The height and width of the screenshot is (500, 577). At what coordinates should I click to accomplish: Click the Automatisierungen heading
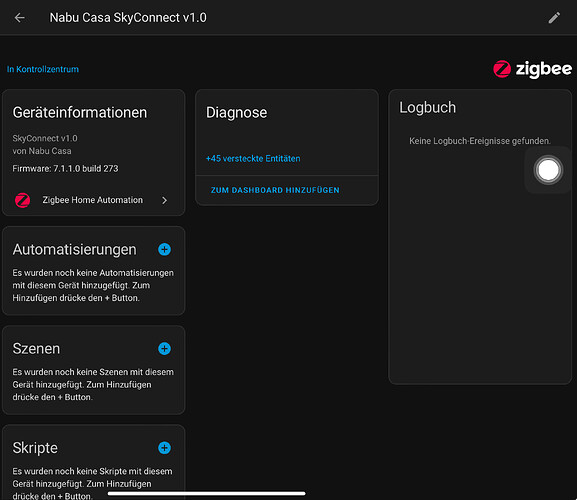click(74, 249)
